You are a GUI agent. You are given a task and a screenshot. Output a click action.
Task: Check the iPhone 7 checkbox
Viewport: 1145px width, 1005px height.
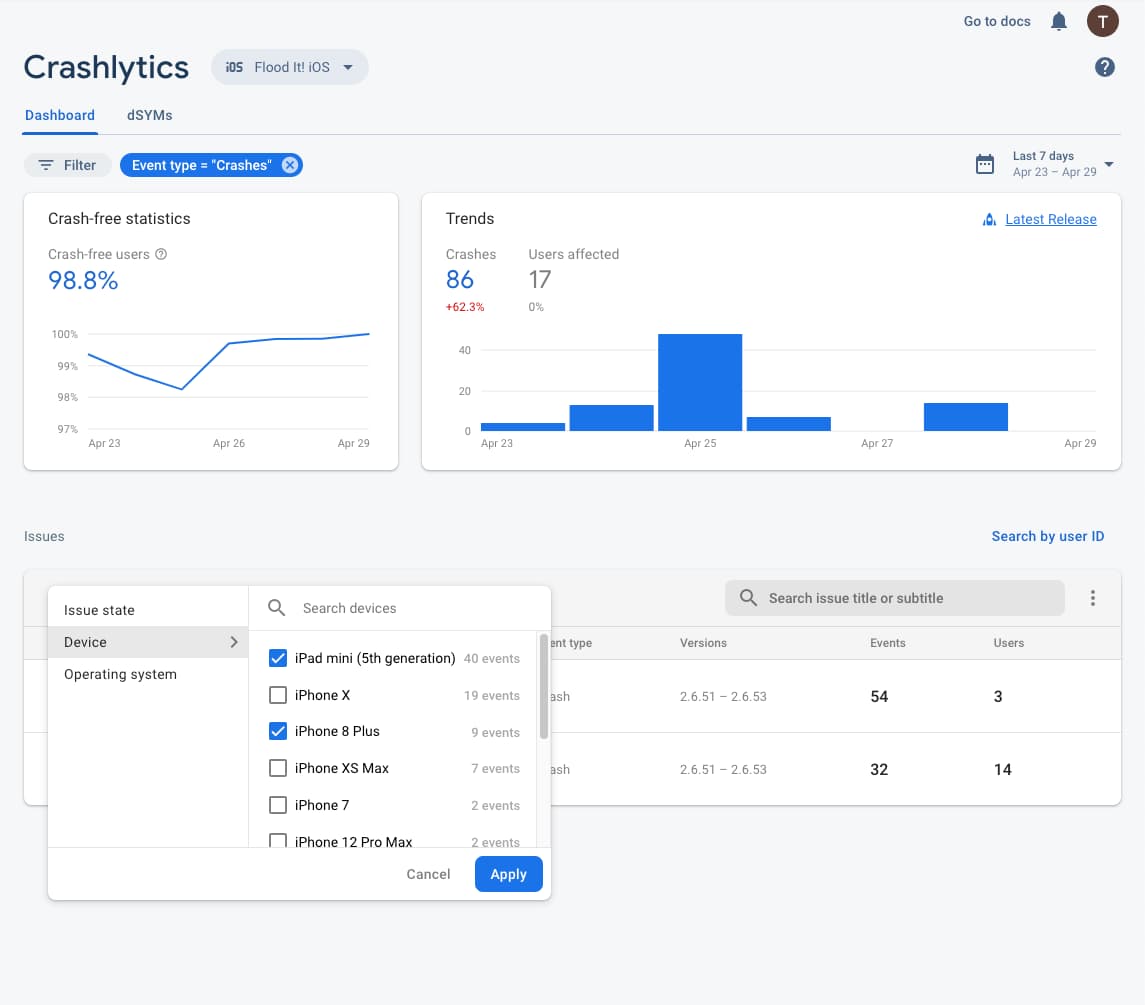[277, 805]
